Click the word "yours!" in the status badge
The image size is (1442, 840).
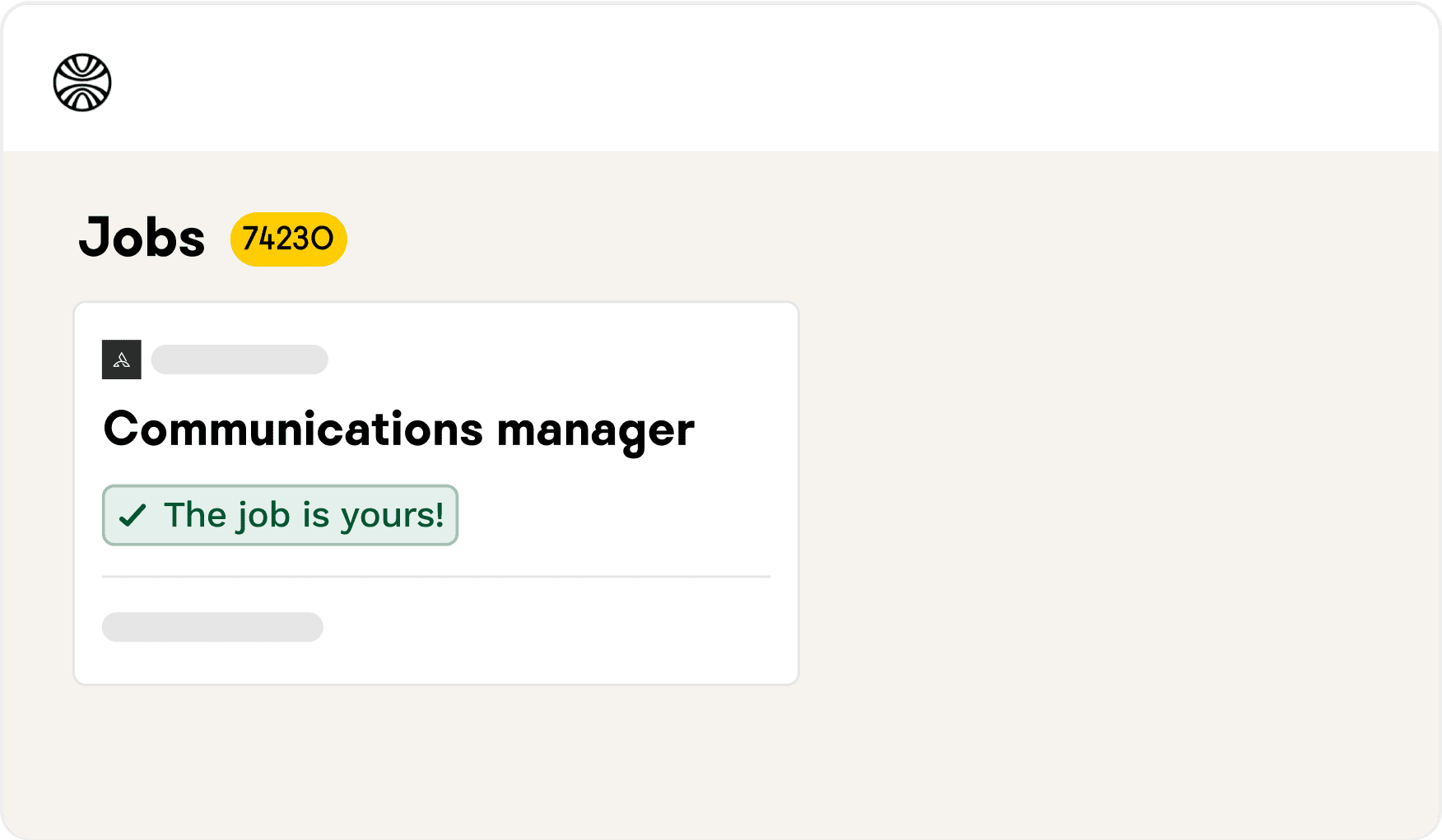click(x=393, y=516)
